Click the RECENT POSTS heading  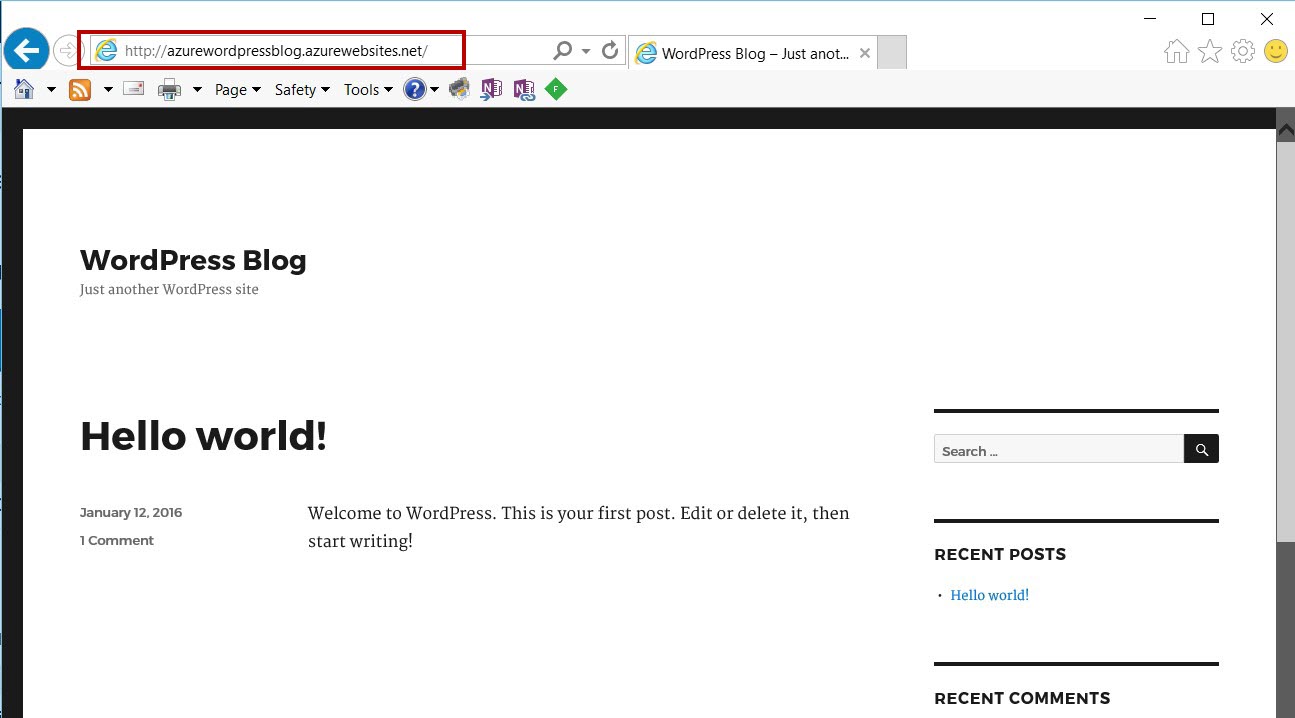[1000, 554]
